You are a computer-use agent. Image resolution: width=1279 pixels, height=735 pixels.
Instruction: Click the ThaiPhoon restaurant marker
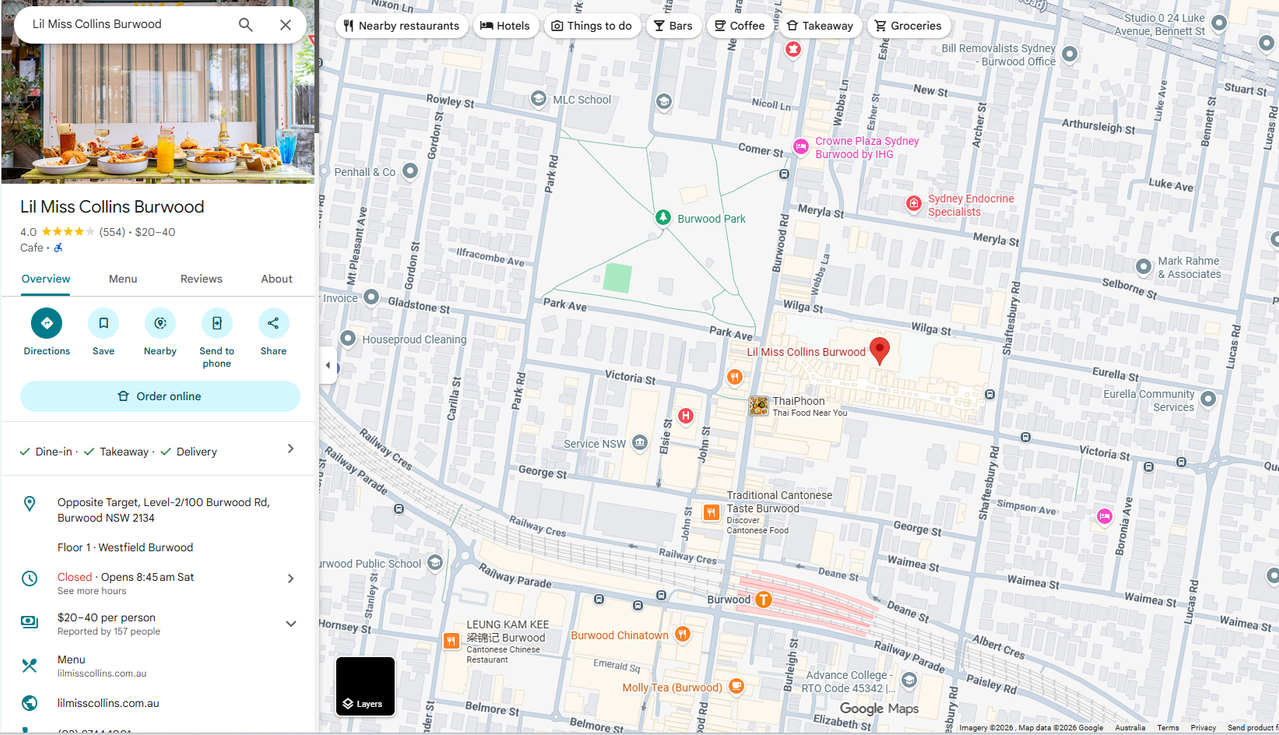click(759, 406)
